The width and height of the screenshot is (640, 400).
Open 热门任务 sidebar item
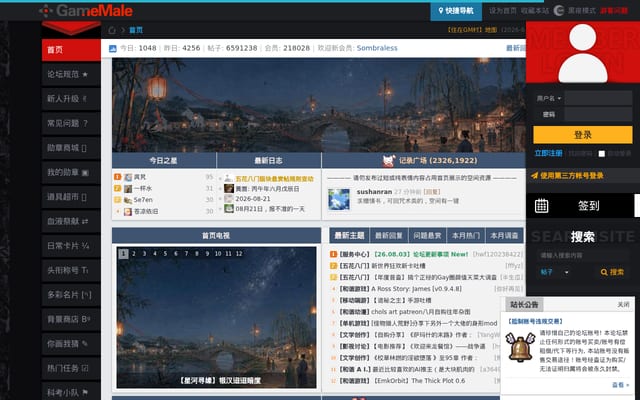click(71, 368)
